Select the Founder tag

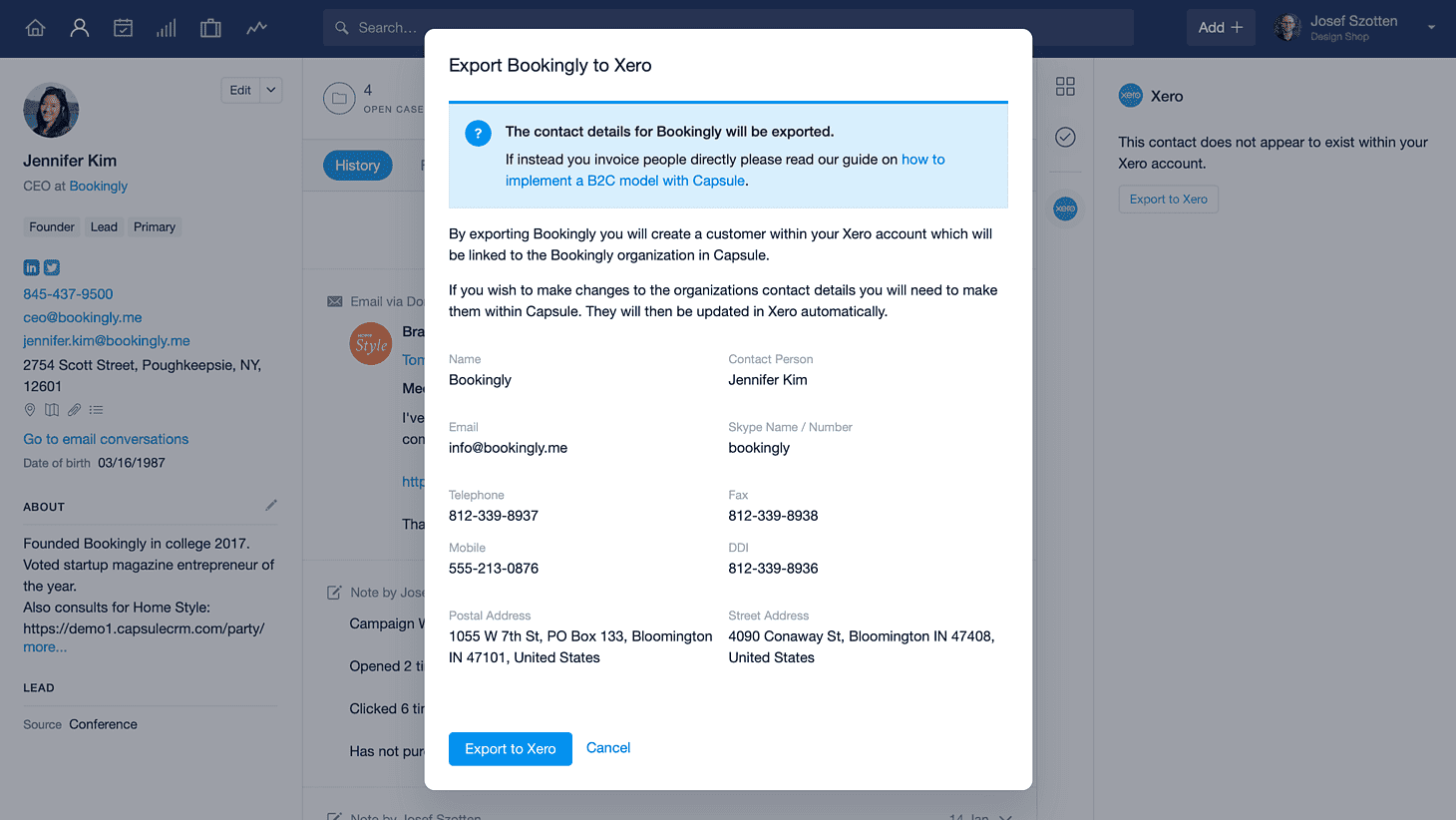(52, 227)
